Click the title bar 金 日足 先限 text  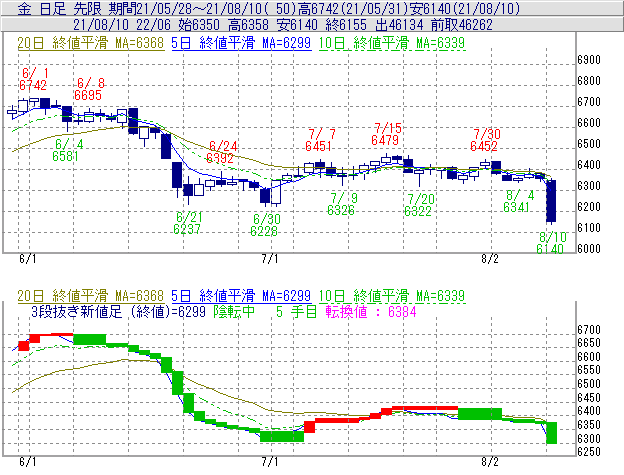62,9
